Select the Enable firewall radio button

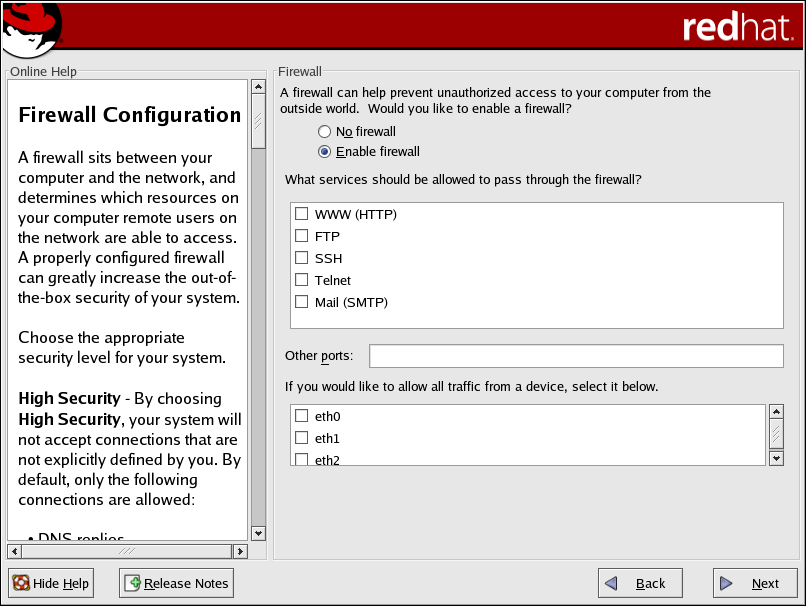324,152
